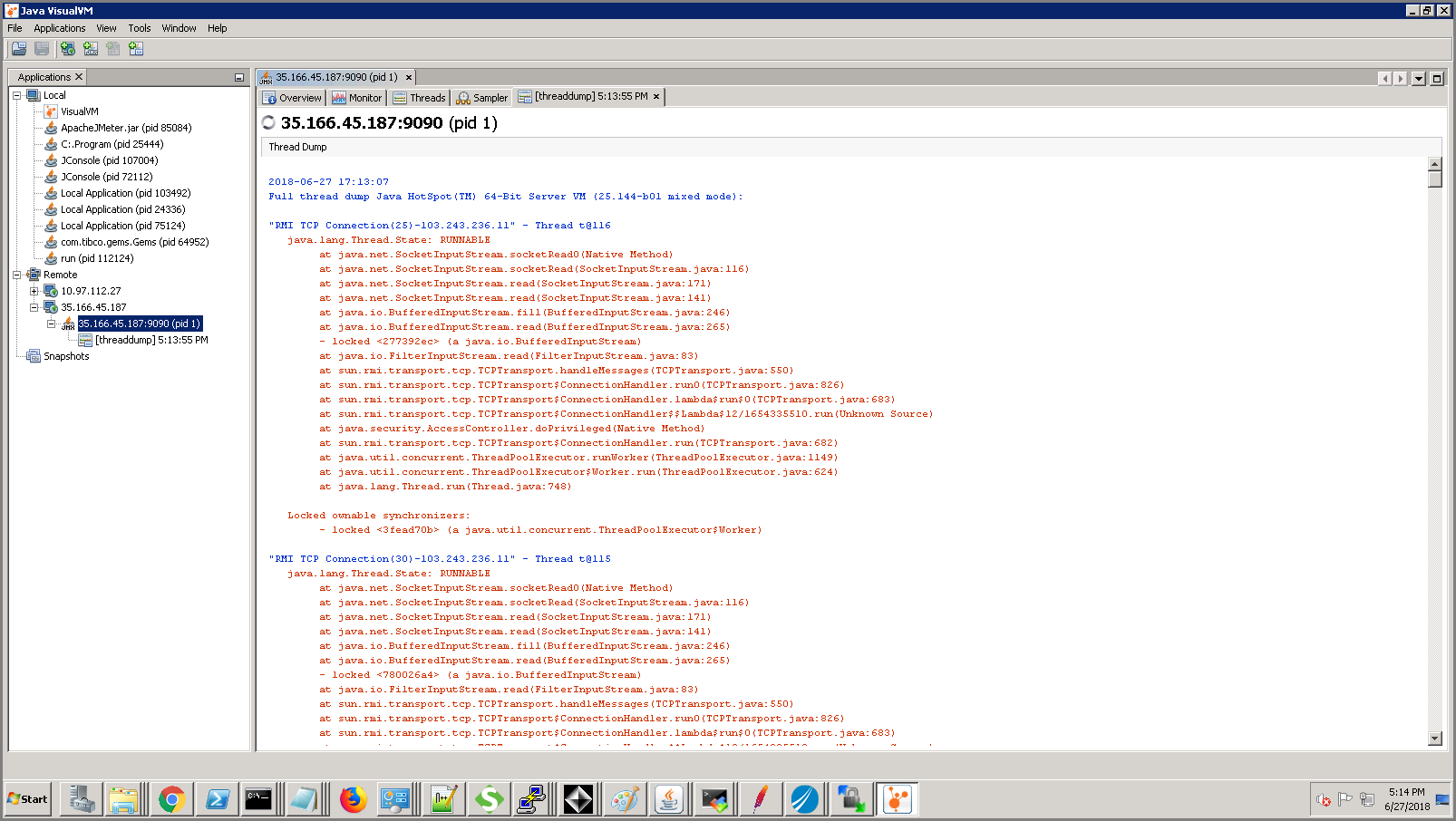This screenshot has height=821, width=1456.
Task: Switch to the Monitor tab
Action: [x=357, y=98]
